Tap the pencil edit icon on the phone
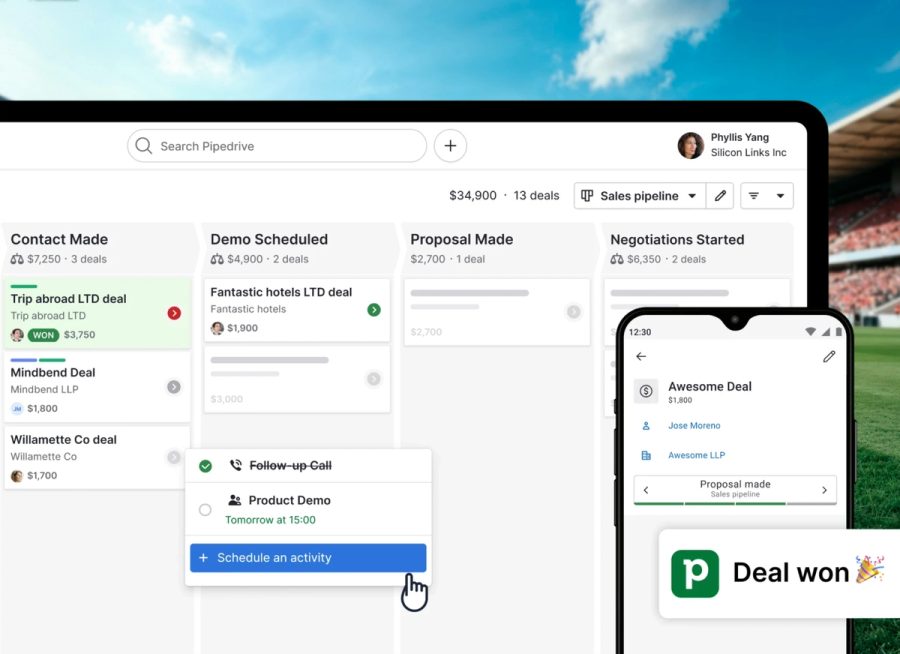 (829, 357)
